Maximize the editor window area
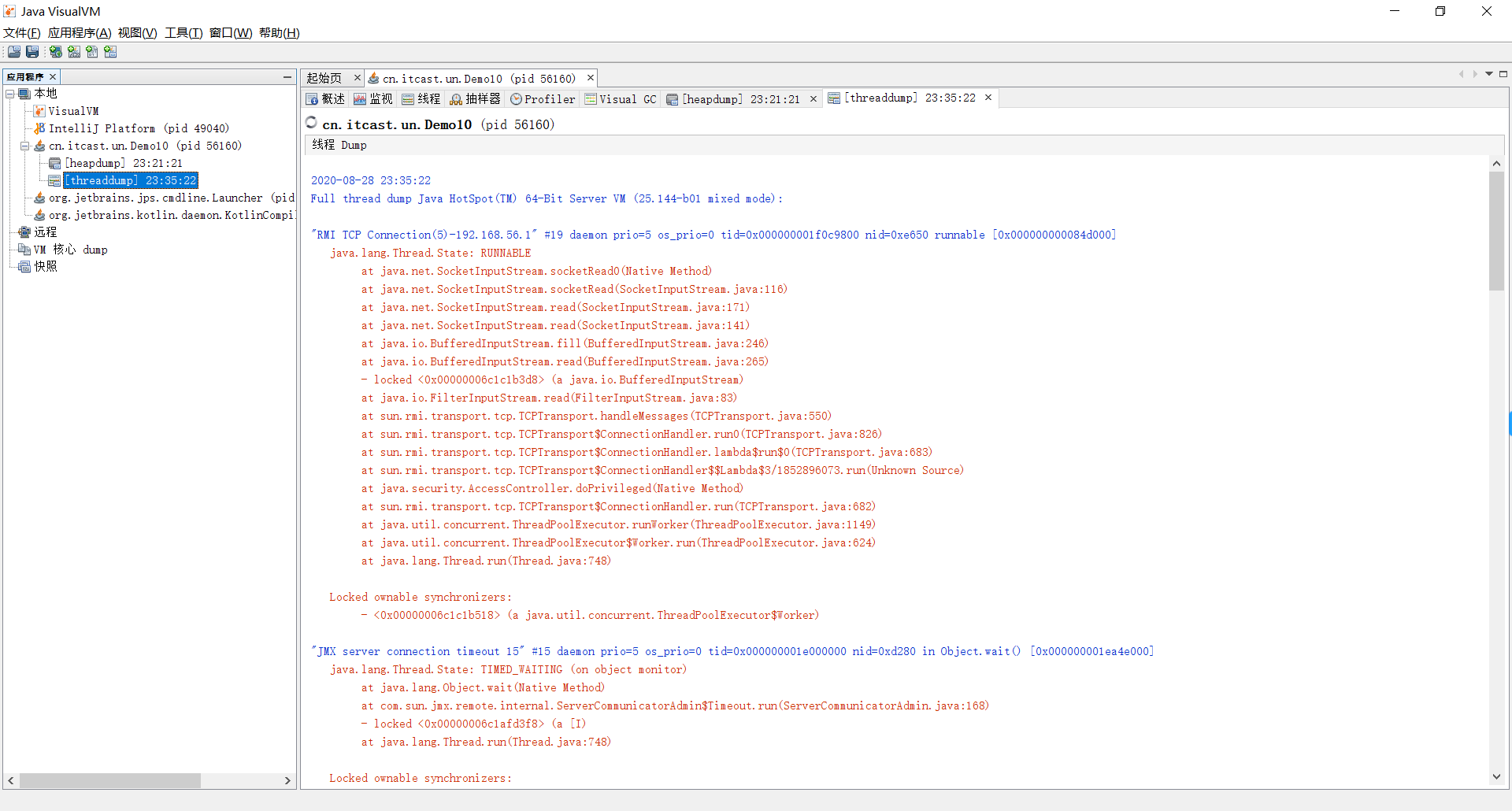The height and width of the screenshot is (811, 1512). pos(1503,74)
